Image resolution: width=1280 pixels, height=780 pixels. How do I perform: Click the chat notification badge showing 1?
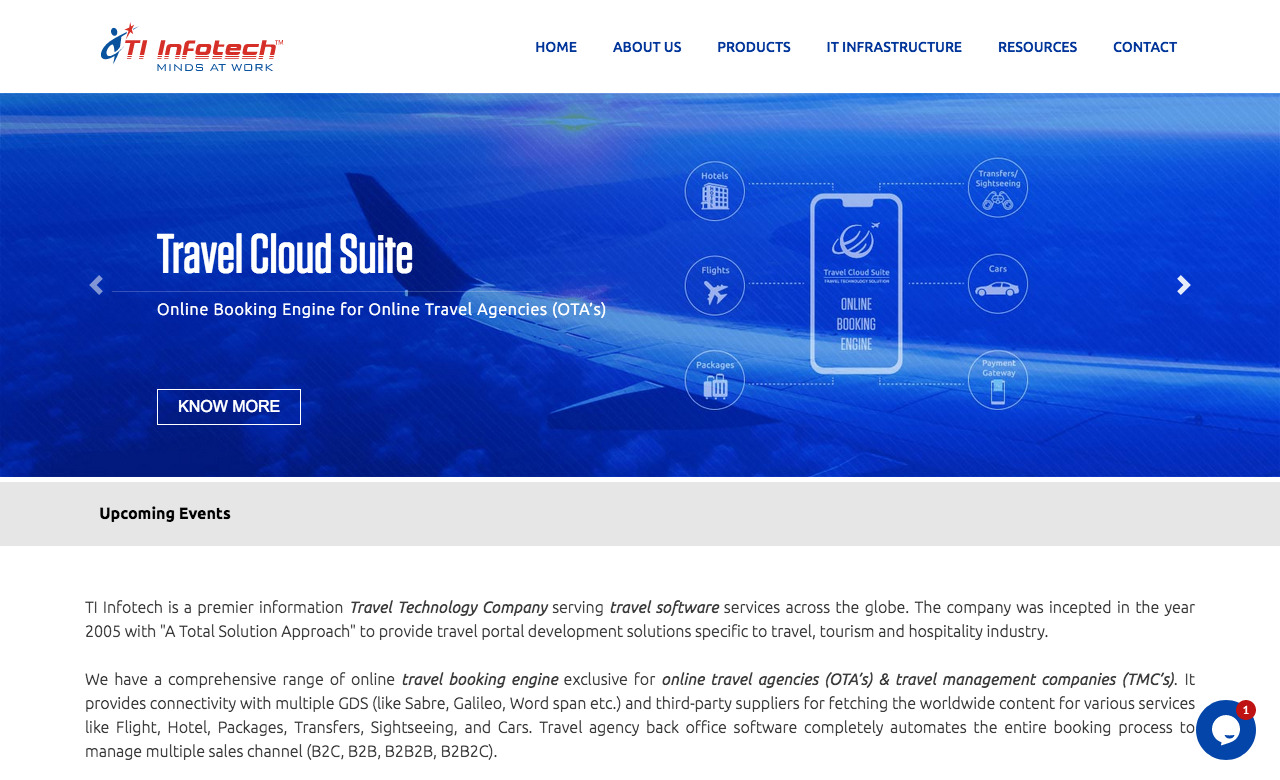point(1246,710)
